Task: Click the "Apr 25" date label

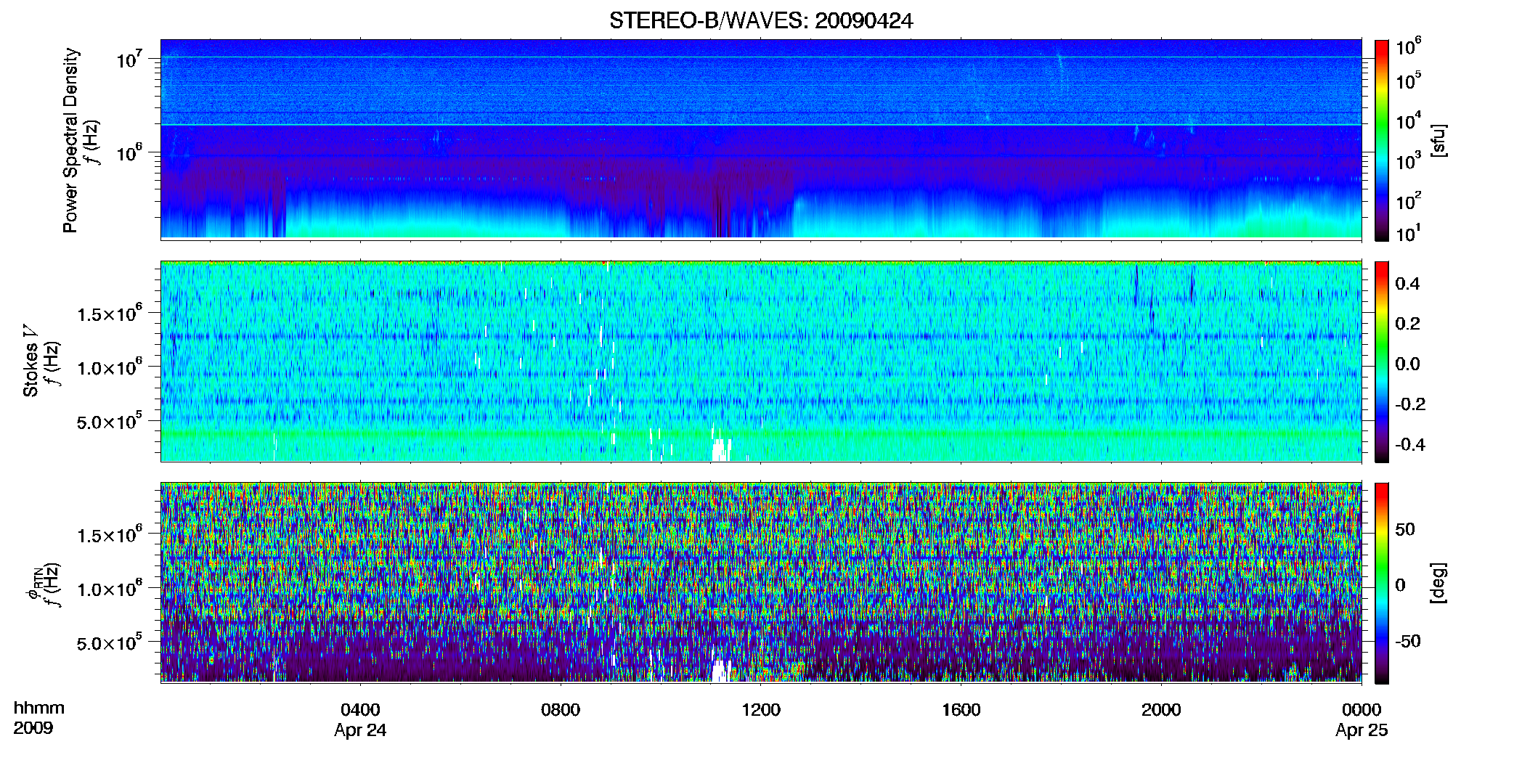Action: (1362, 730)
